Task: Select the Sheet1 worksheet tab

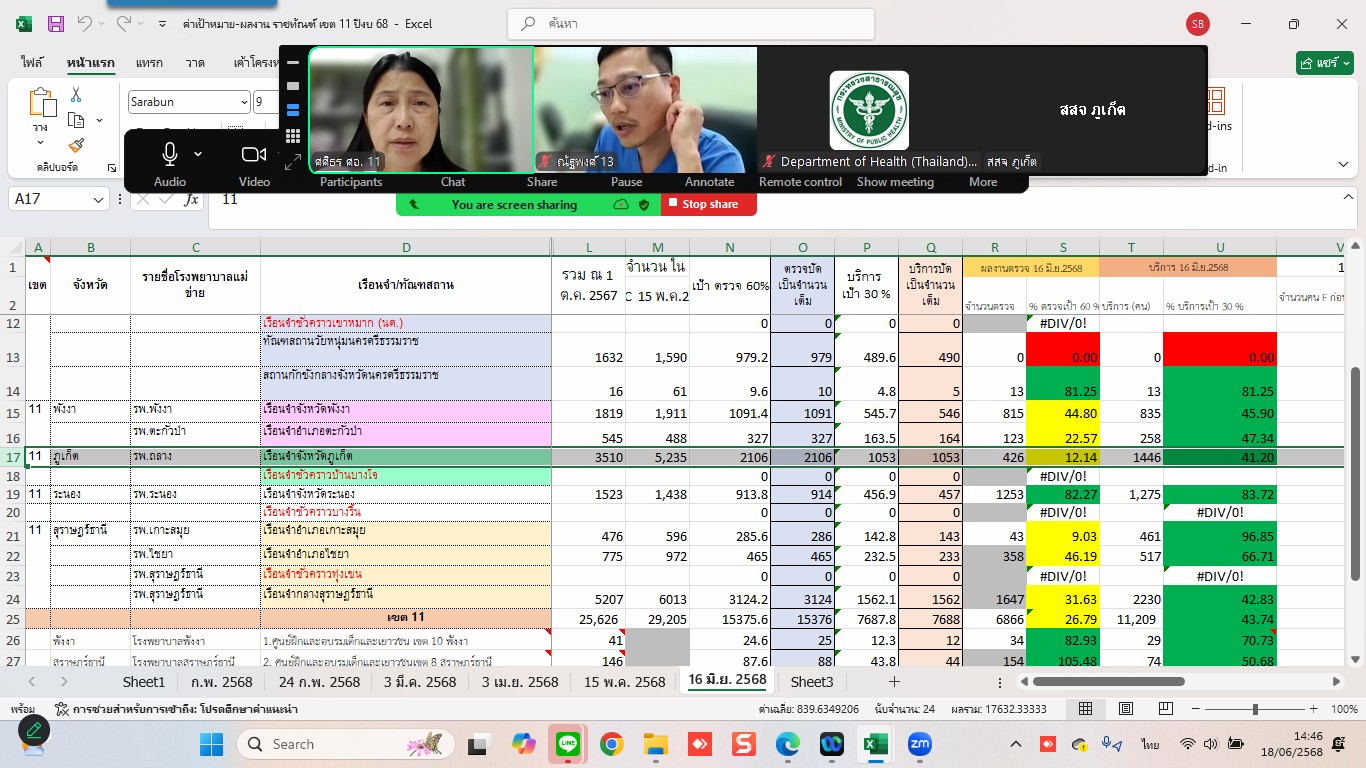Action: pyautogui.click(x=143, y=681)
